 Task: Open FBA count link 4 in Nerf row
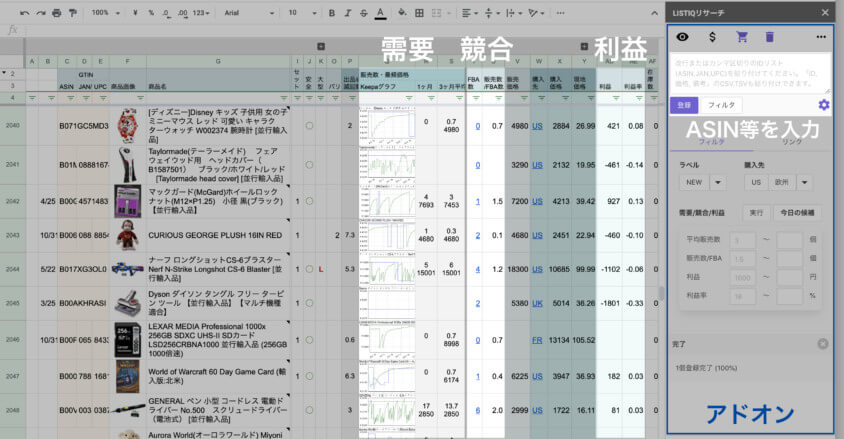coord(477,269)
